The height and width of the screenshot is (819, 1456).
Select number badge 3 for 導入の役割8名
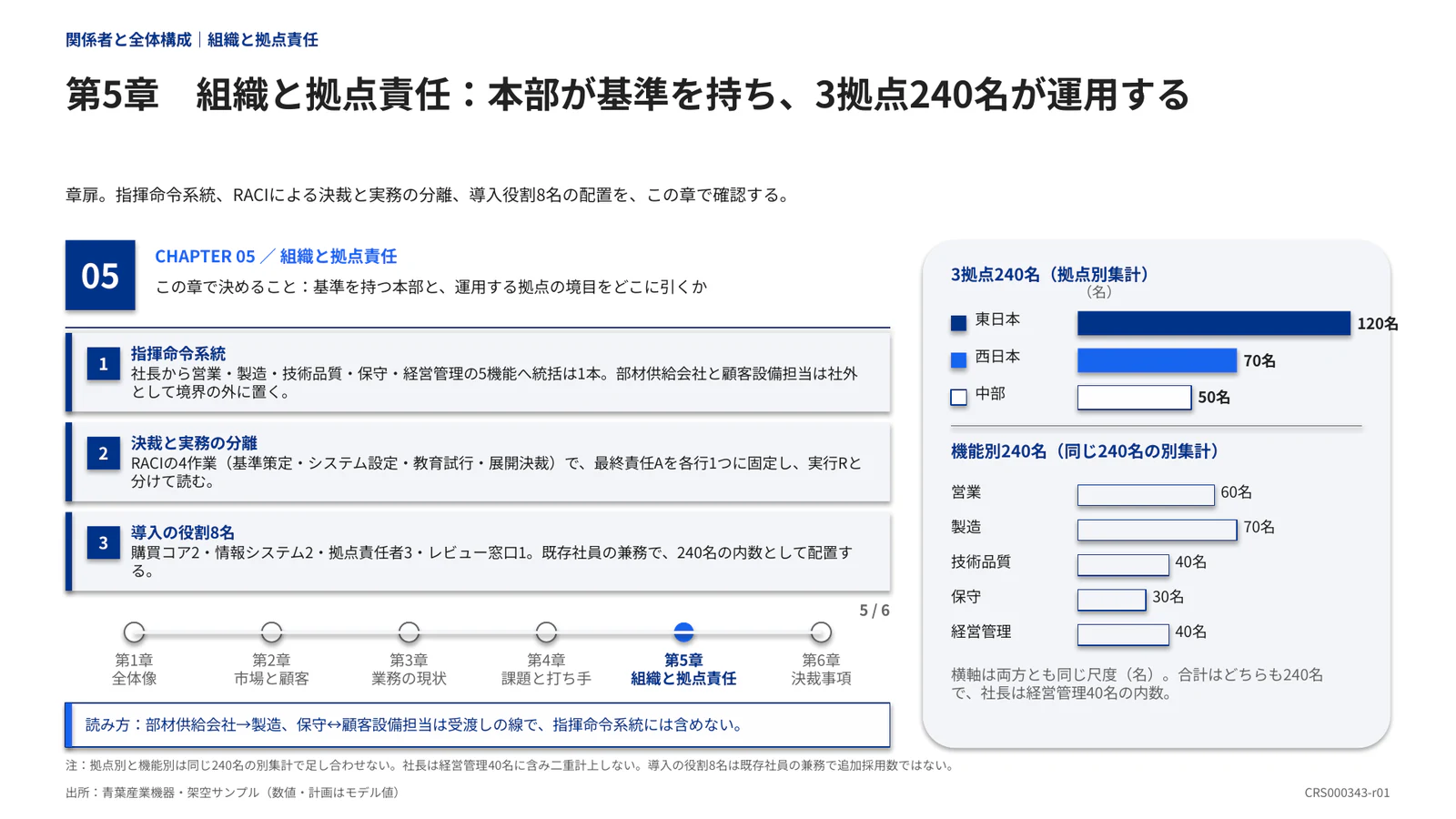(103, 542)
